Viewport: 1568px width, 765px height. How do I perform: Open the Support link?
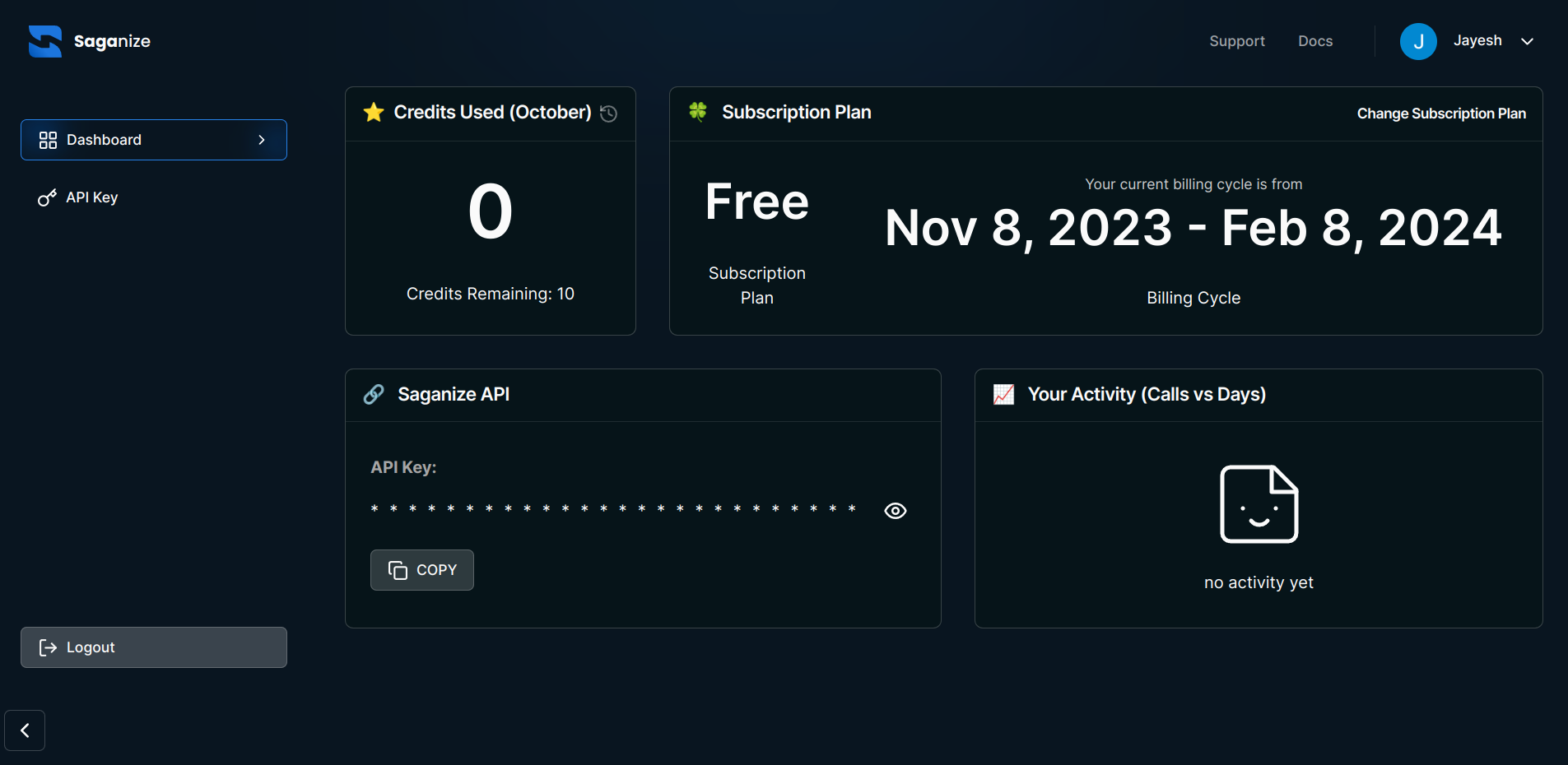tap(1237, 41)
